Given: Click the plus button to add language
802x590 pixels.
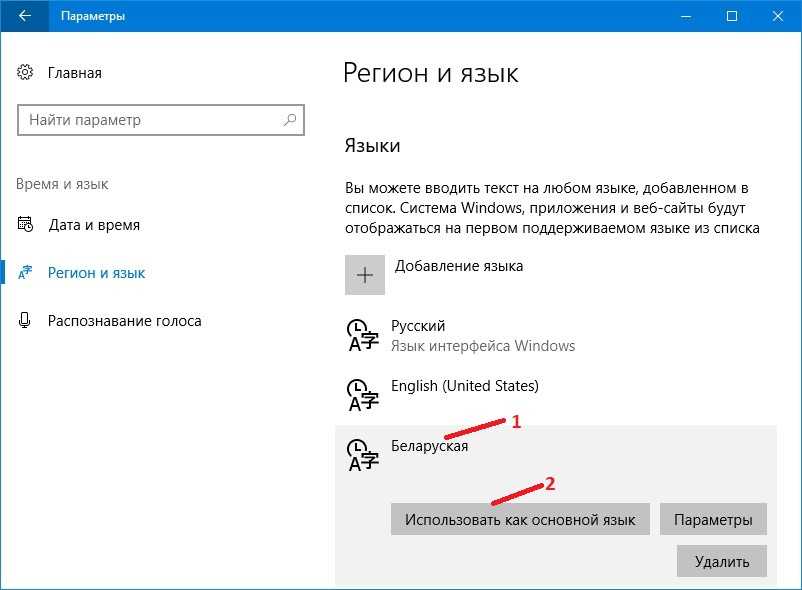Looking at the screenshot, I should [x=365, y=275].
